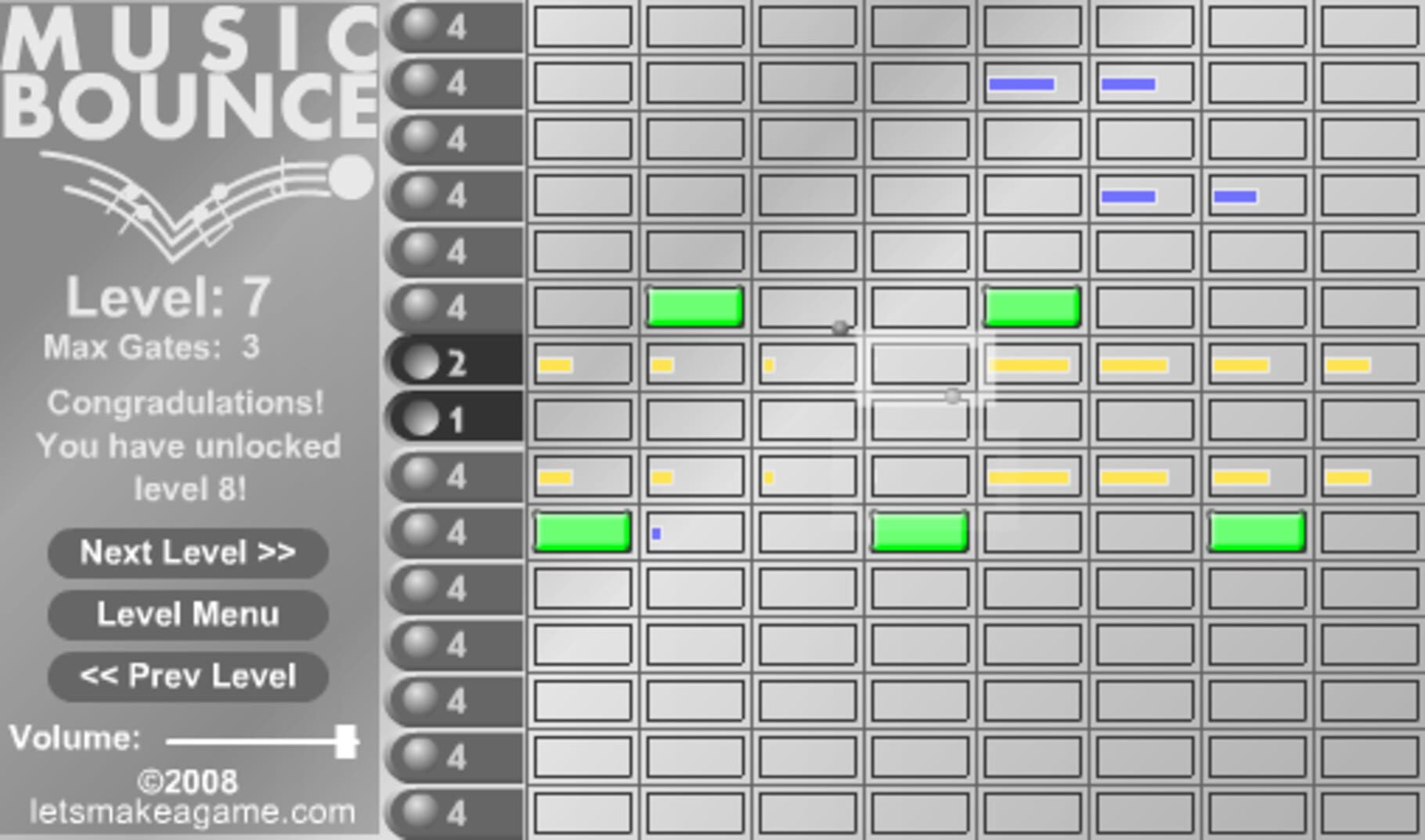Toggle the cell containing the small blue dot
1425x840 pixels.
(x=694, y=532)
